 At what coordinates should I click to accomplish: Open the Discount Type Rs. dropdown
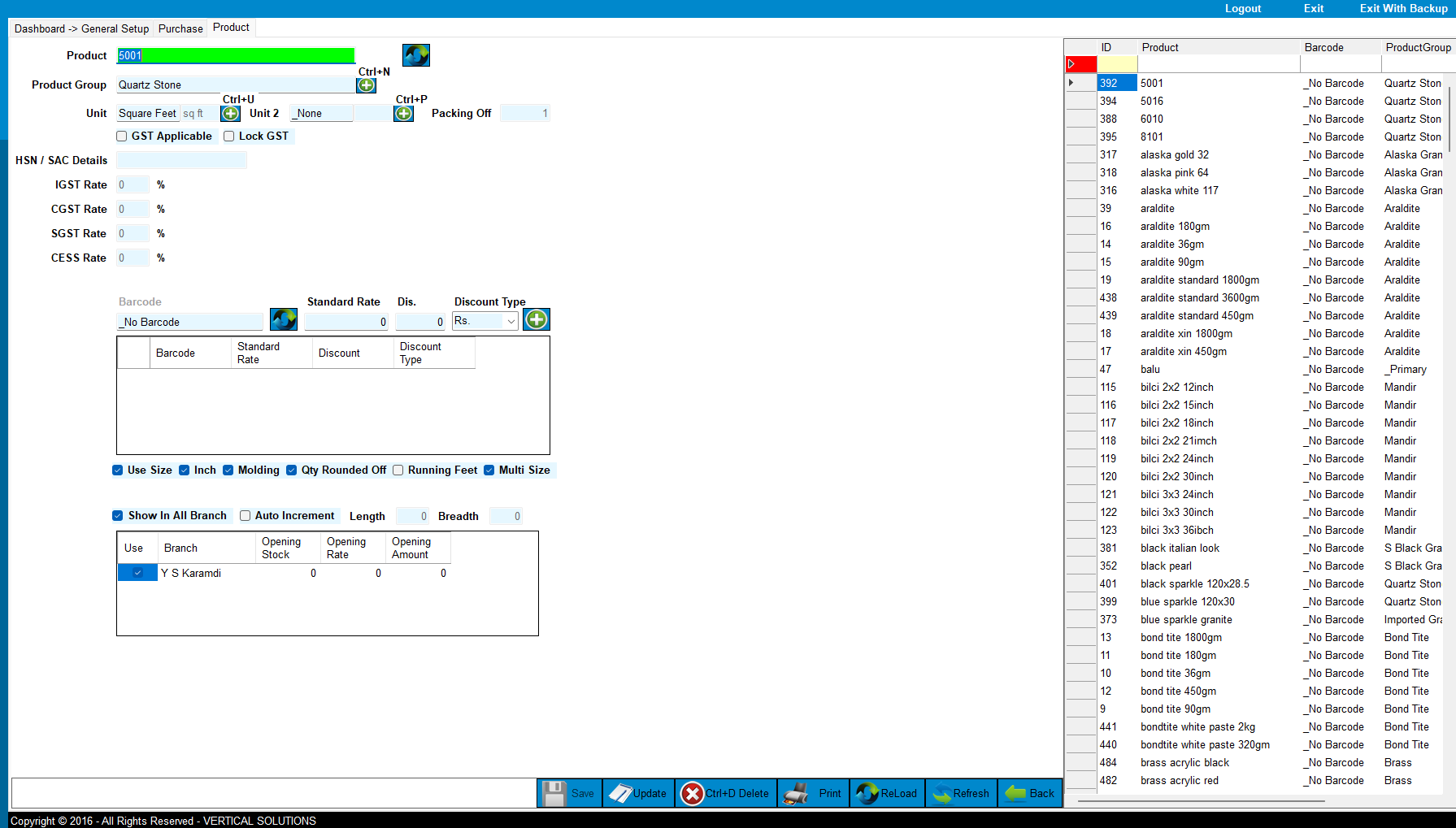click(x=485, y=321)
